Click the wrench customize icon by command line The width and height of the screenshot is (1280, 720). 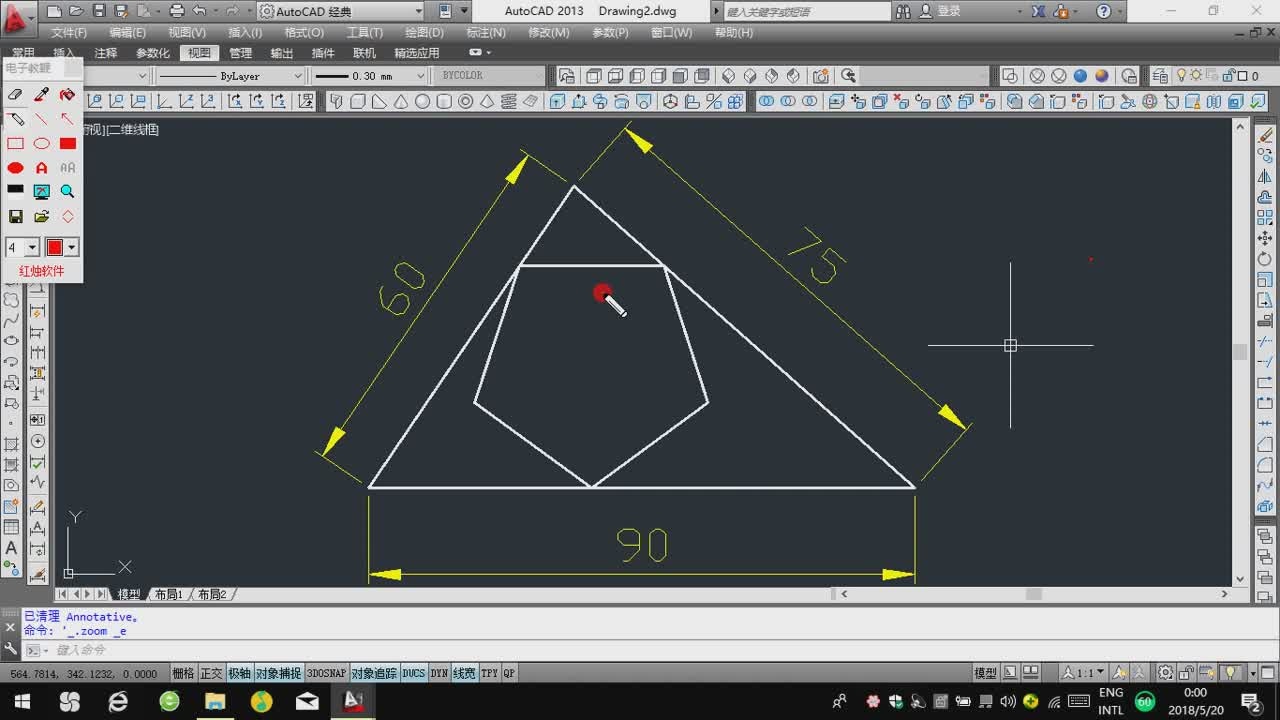click(x=11, y=650)
